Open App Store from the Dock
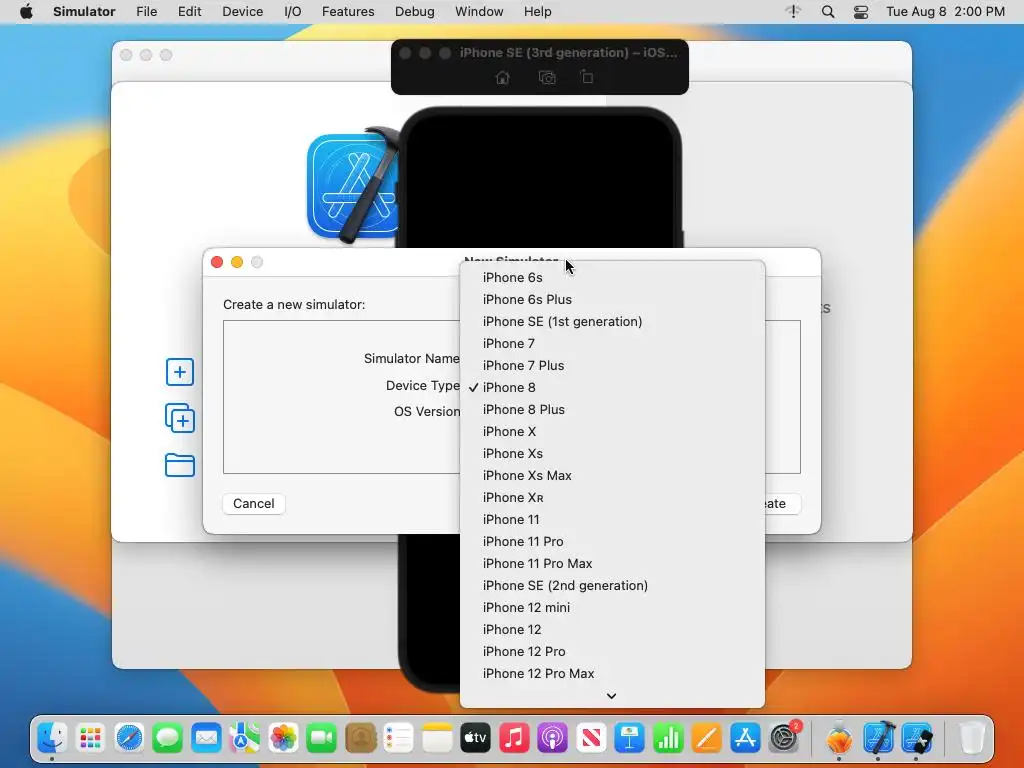 pos(745,739)
